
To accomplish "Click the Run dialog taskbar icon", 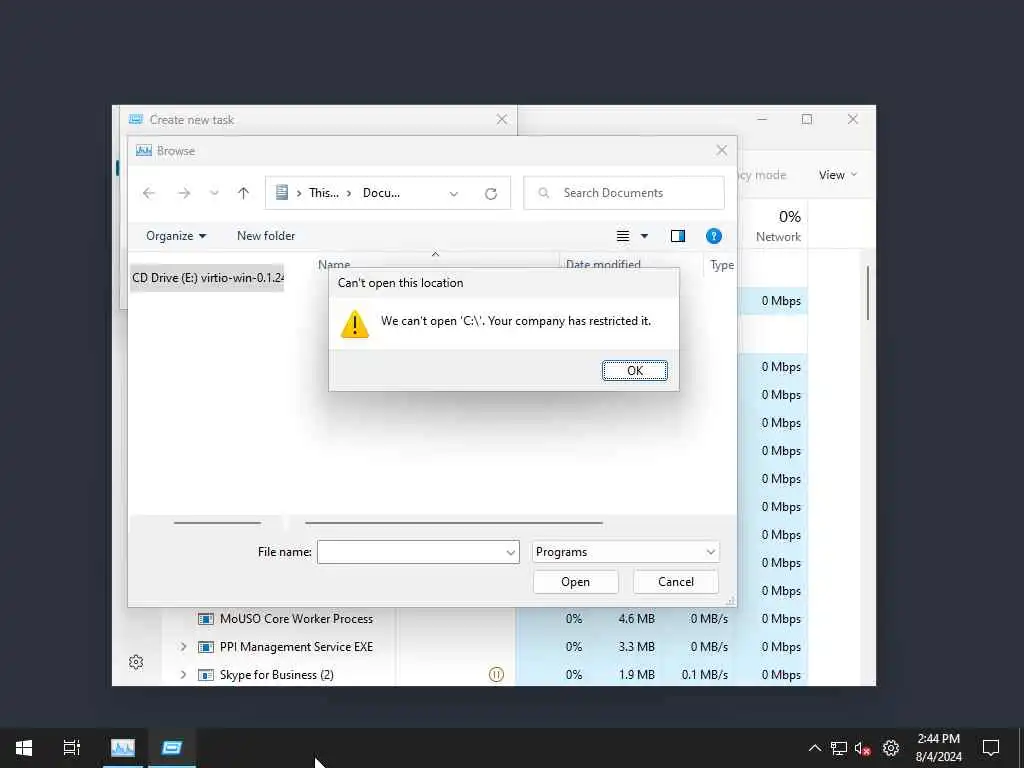I will pos(172,748).
